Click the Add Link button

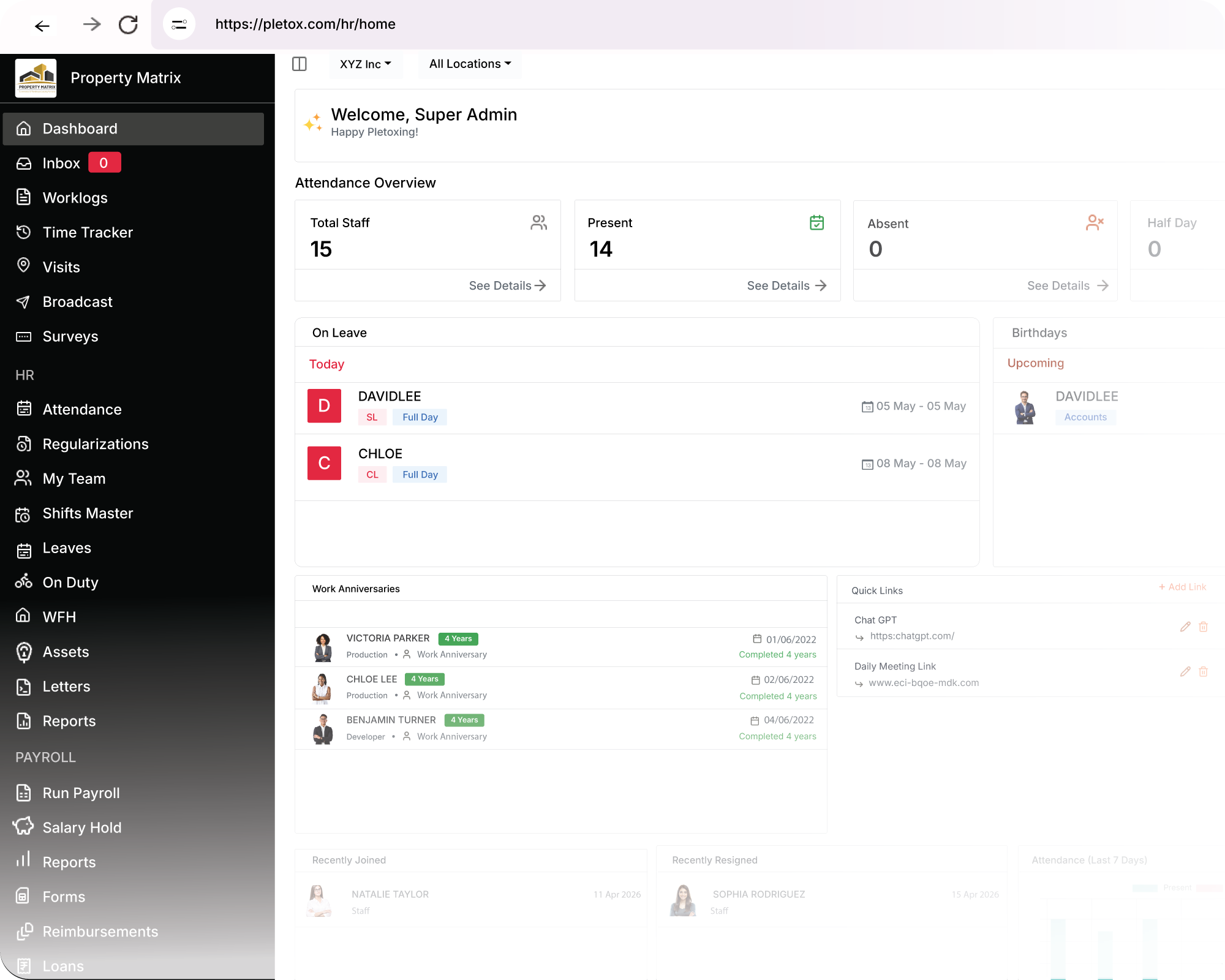tap(1182, 587)
